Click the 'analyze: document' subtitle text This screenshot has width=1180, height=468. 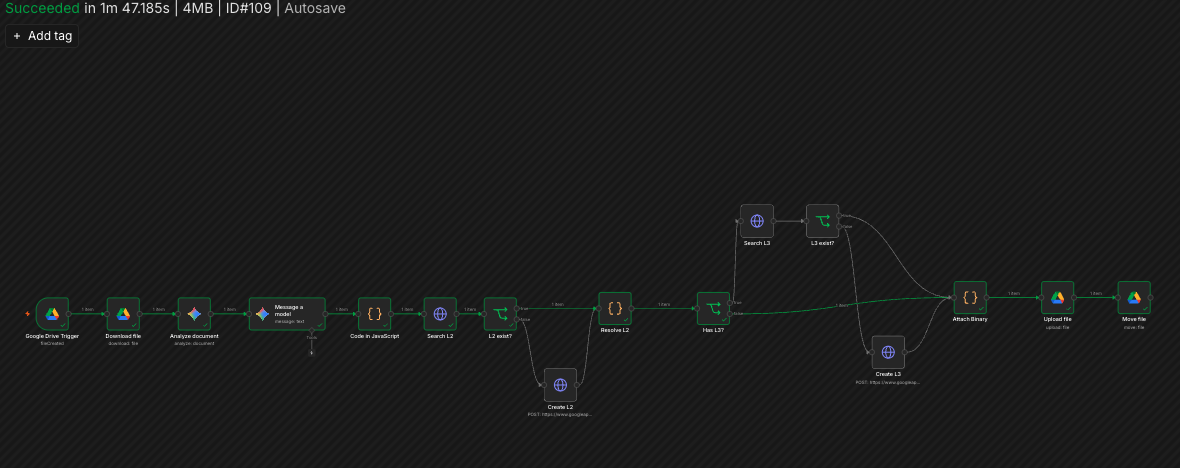pyautogui.click(x=194, y=343)
